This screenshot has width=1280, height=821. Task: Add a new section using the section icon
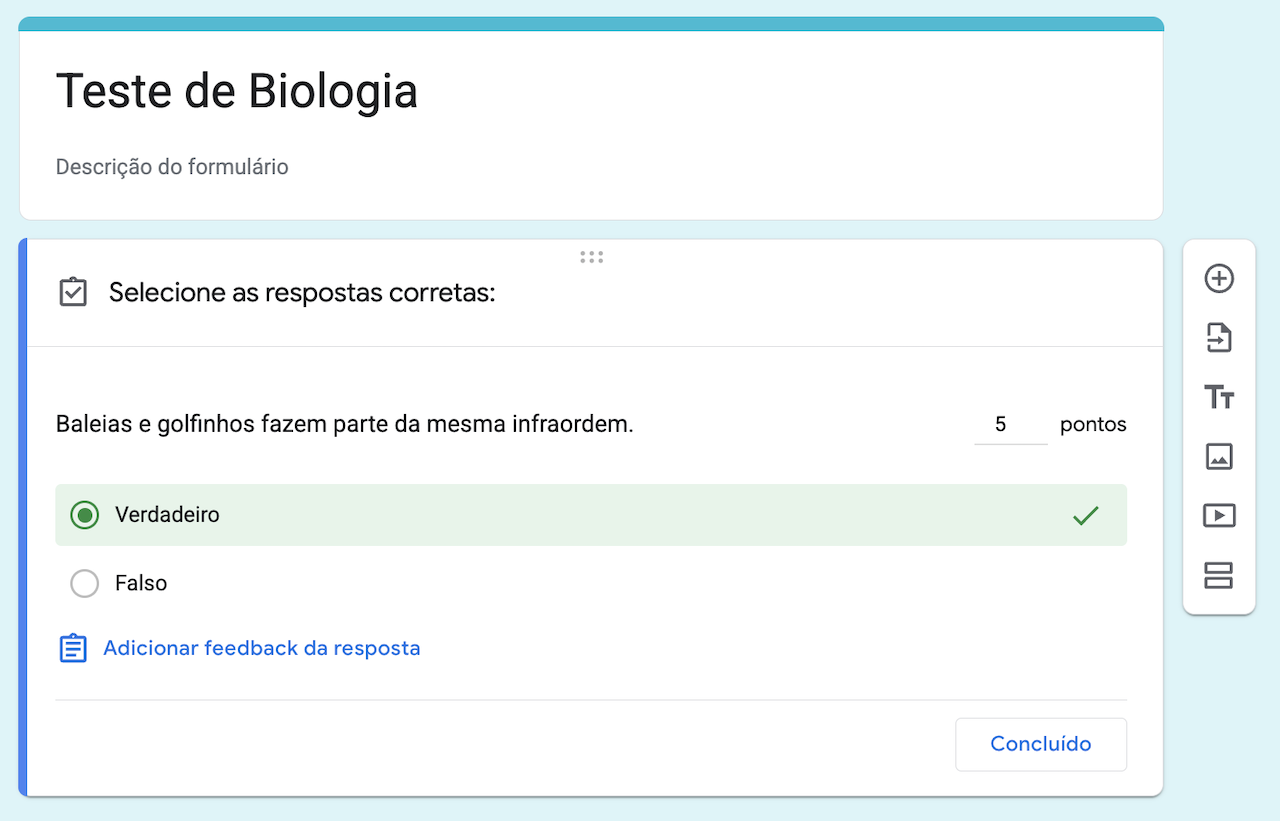point(1219,575)
